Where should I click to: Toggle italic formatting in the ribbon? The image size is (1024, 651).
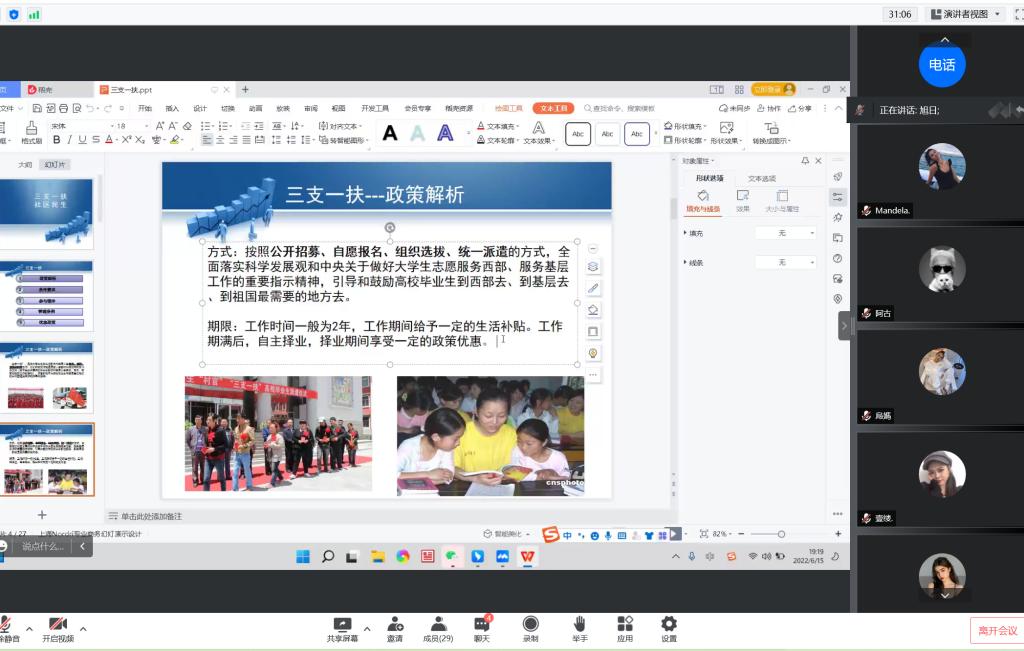point(70,140)
